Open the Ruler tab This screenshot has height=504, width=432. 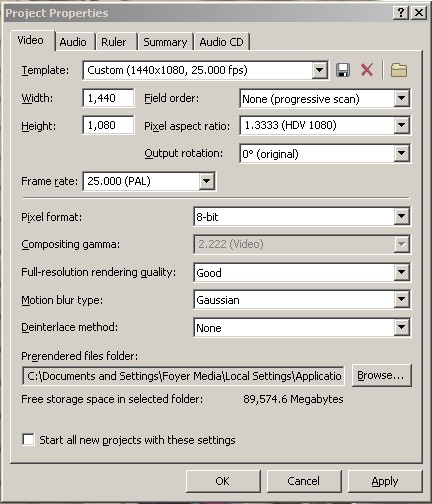pyautogui.click(x=114, y=42)
